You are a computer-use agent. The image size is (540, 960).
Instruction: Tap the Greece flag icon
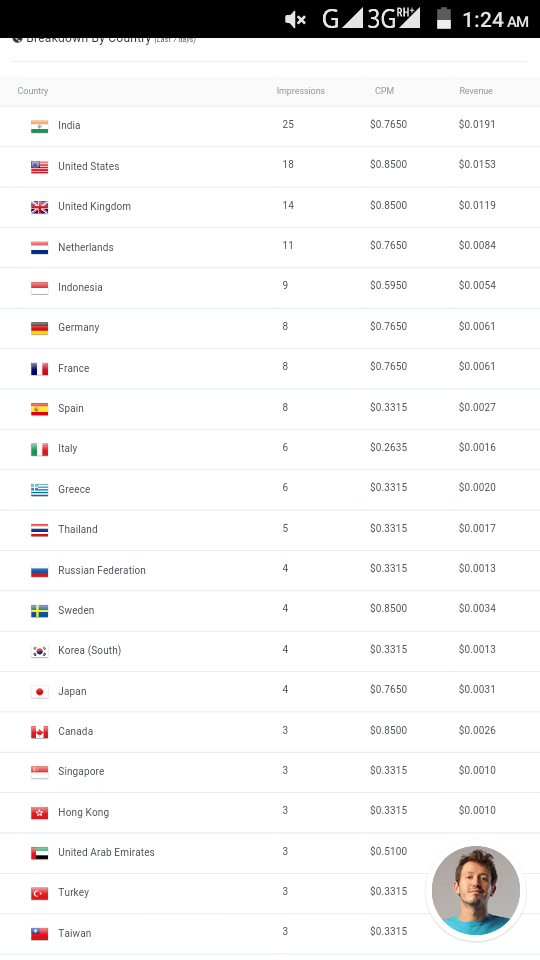pyautogui.click(x=39, y=490)
